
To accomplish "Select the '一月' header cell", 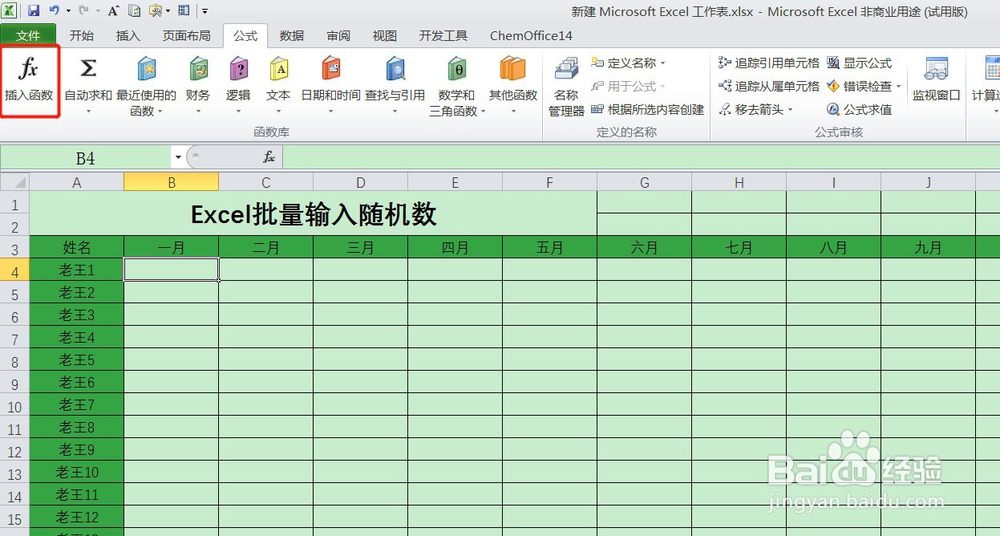I will [x=171, y=248].
